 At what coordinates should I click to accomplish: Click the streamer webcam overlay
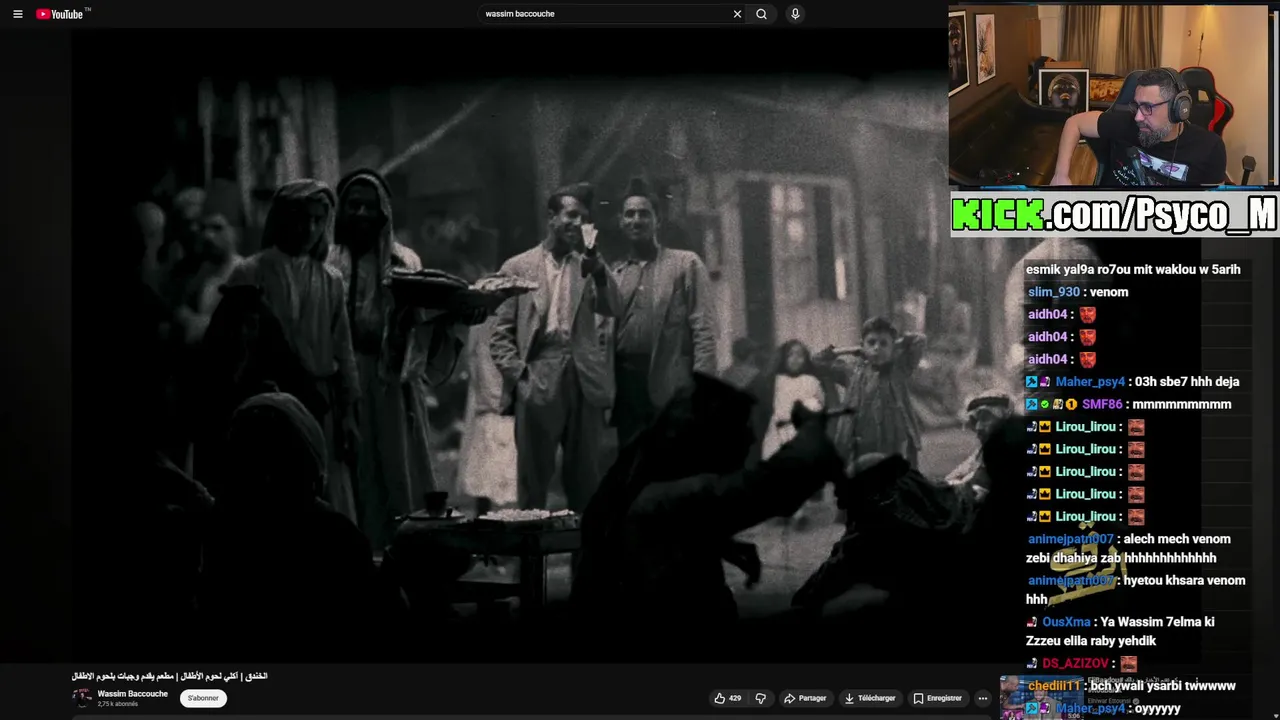pos(1108,95)
